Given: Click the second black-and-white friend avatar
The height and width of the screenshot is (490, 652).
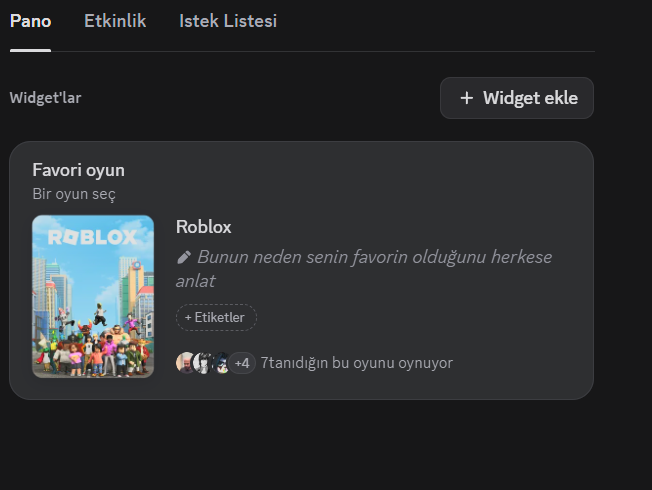Looking at the screenshot, I should click(204, 362).
